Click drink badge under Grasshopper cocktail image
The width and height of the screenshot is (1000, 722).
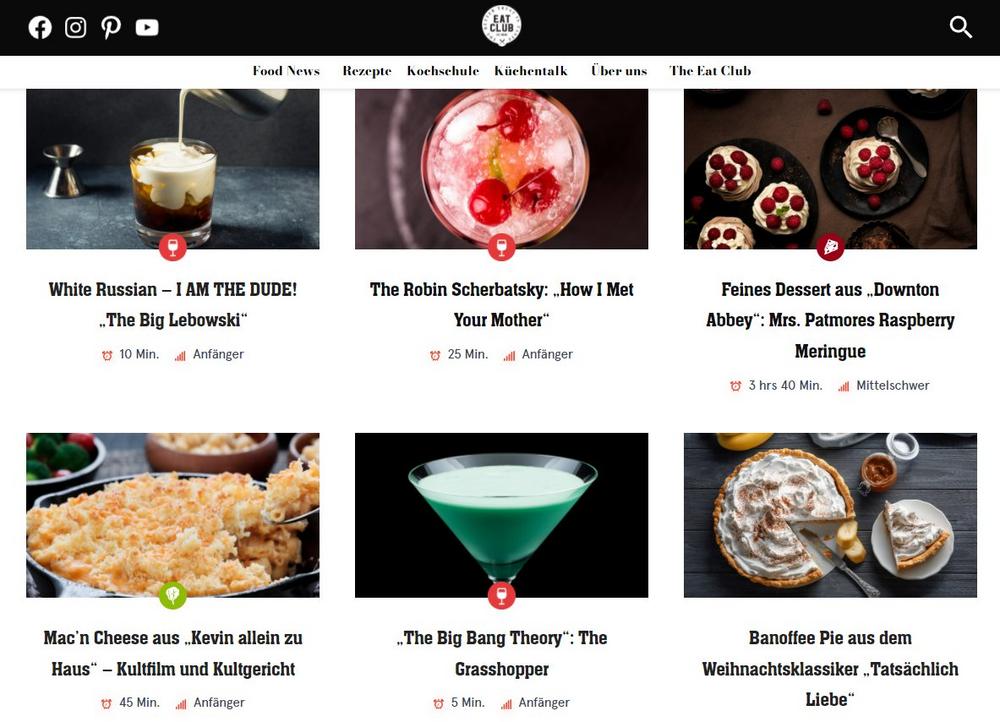501,596
